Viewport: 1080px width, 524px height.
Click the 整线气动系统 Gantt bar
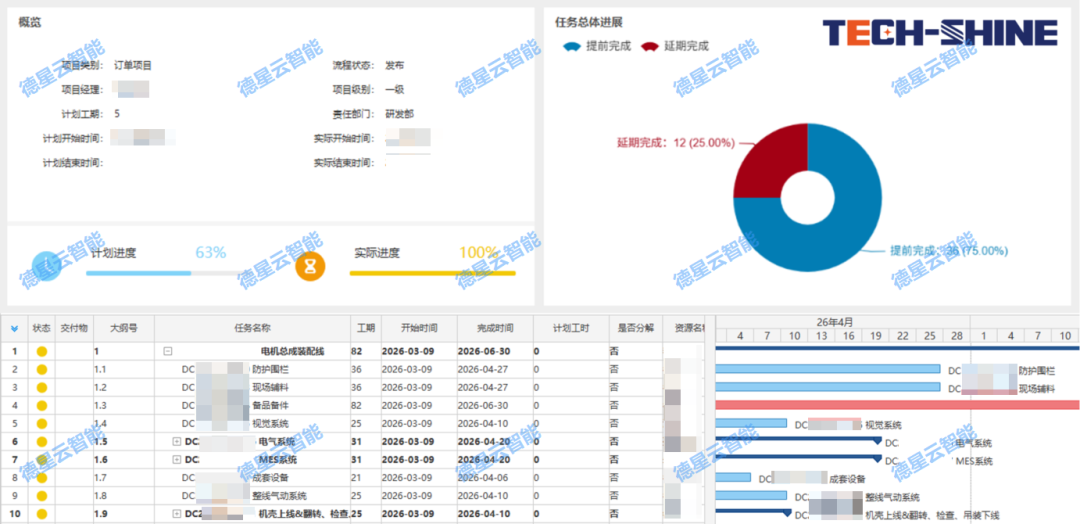(751, 495)
